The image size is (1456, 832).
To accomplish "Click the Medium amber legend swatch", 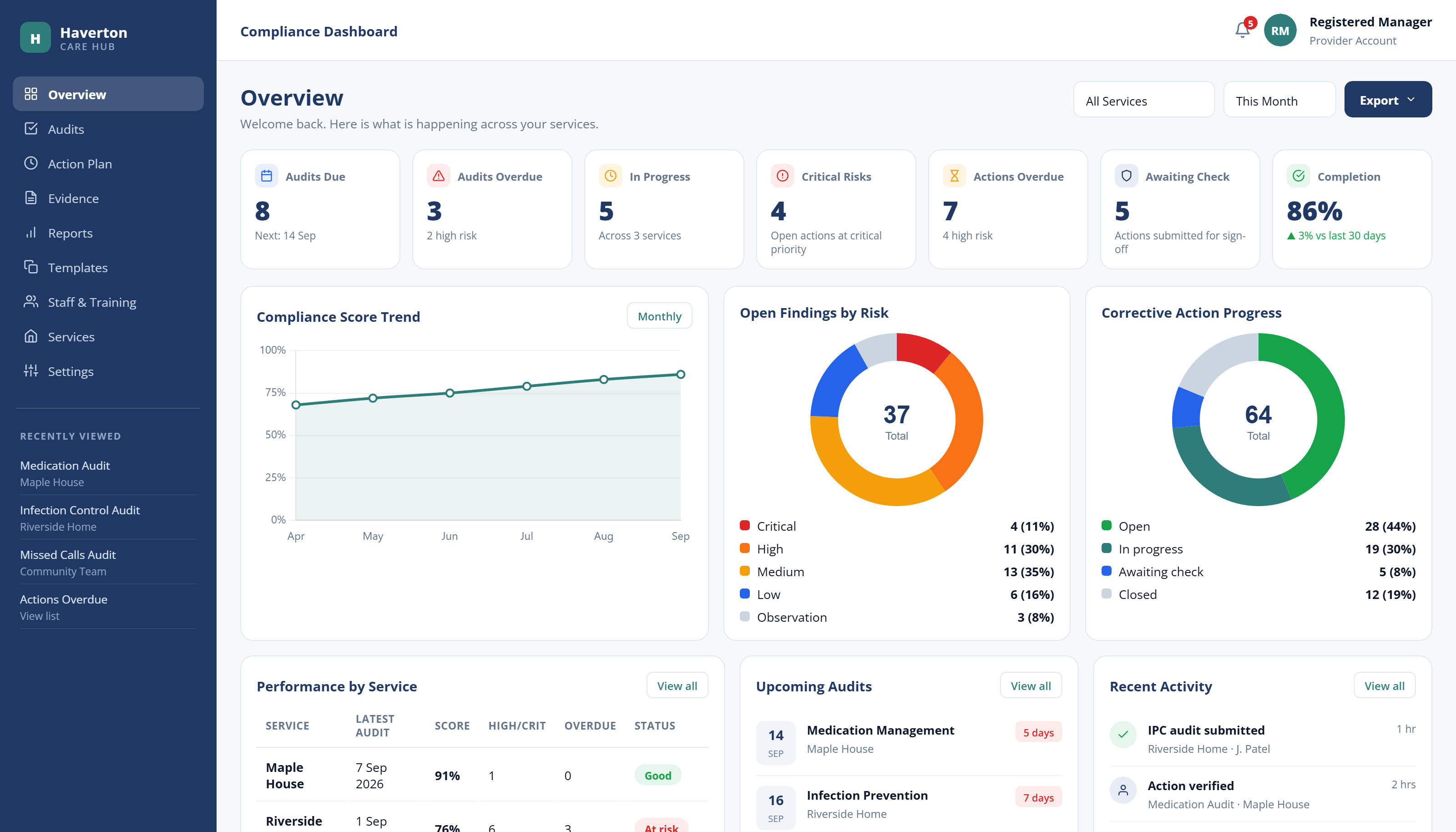I will tap(745, 571).
